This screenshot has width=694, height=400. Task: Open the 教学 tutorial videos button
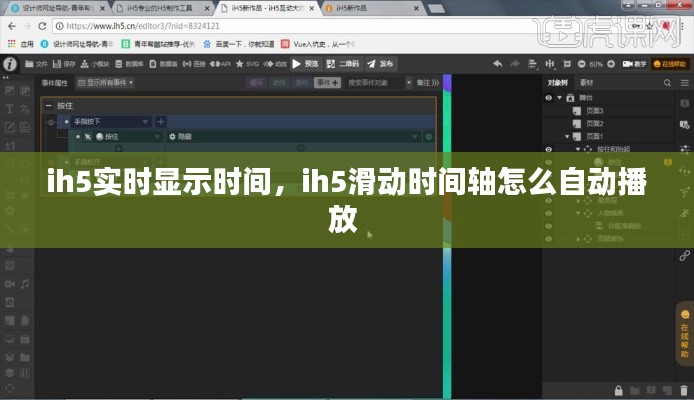pos(634,64)
